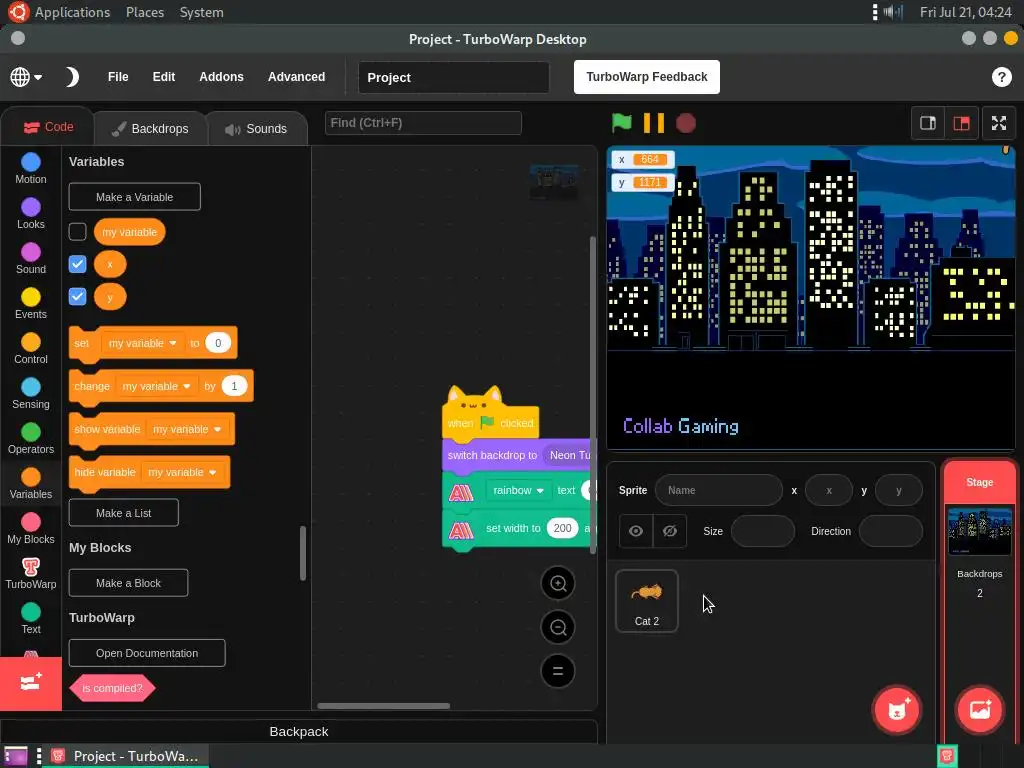
Task: Click Open Documentation button
Action: [x=147, y=652]
